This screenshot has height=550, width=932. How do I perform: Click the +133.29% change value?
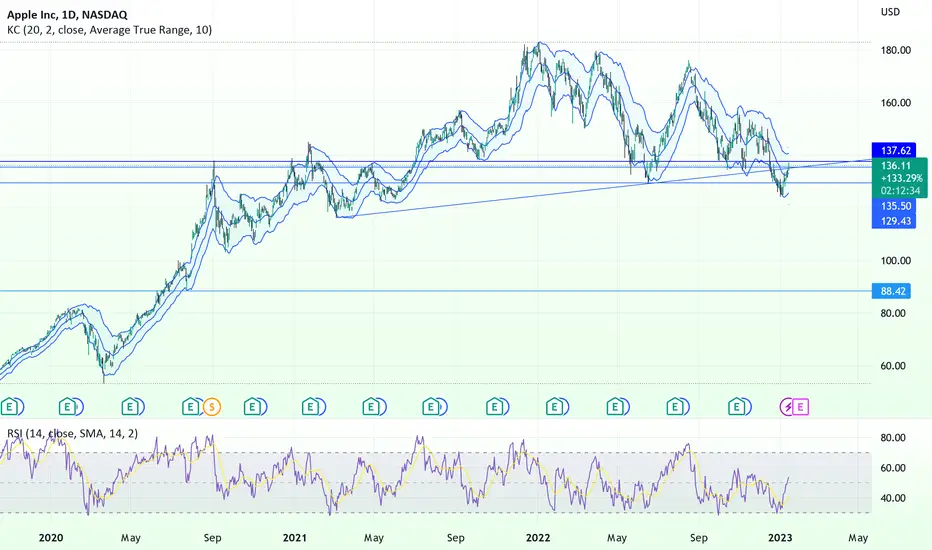pyautogui.click(x=901, y=178)
